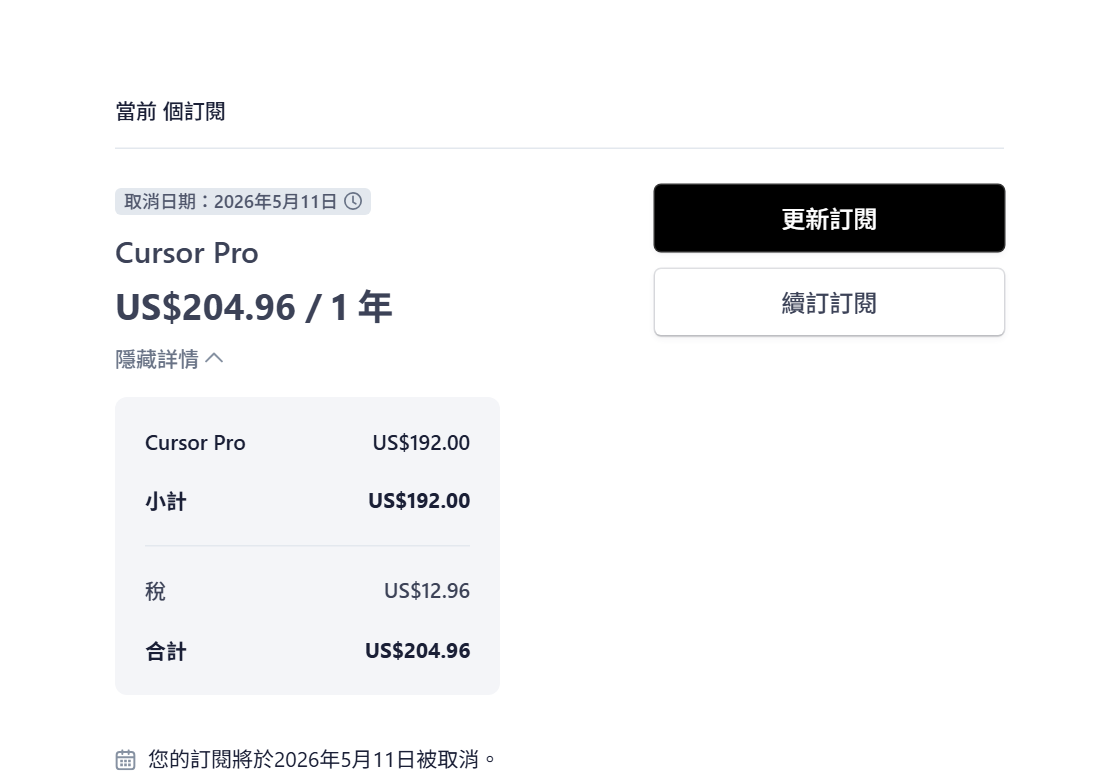Viewport: 1114px width, 777px height.
Task: Click the divider line in details card
Action: (308, 545)
